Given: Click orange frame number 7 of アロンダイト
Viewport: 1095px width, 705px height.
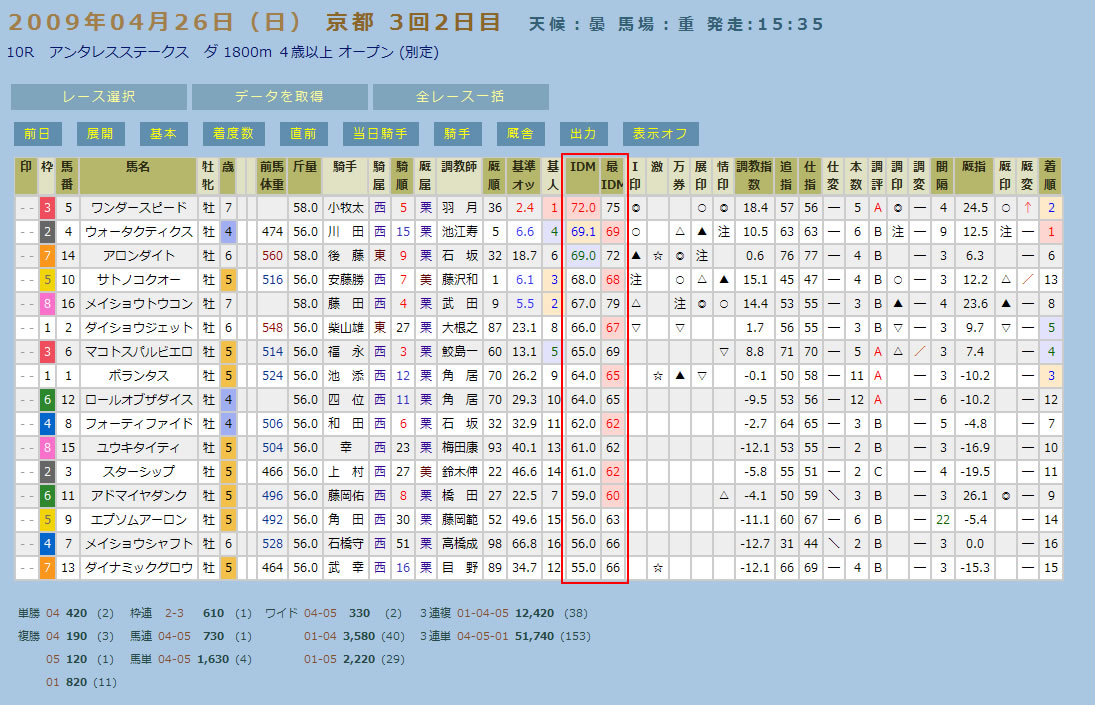Looking at the screenshot, I should tap(47, 255).
